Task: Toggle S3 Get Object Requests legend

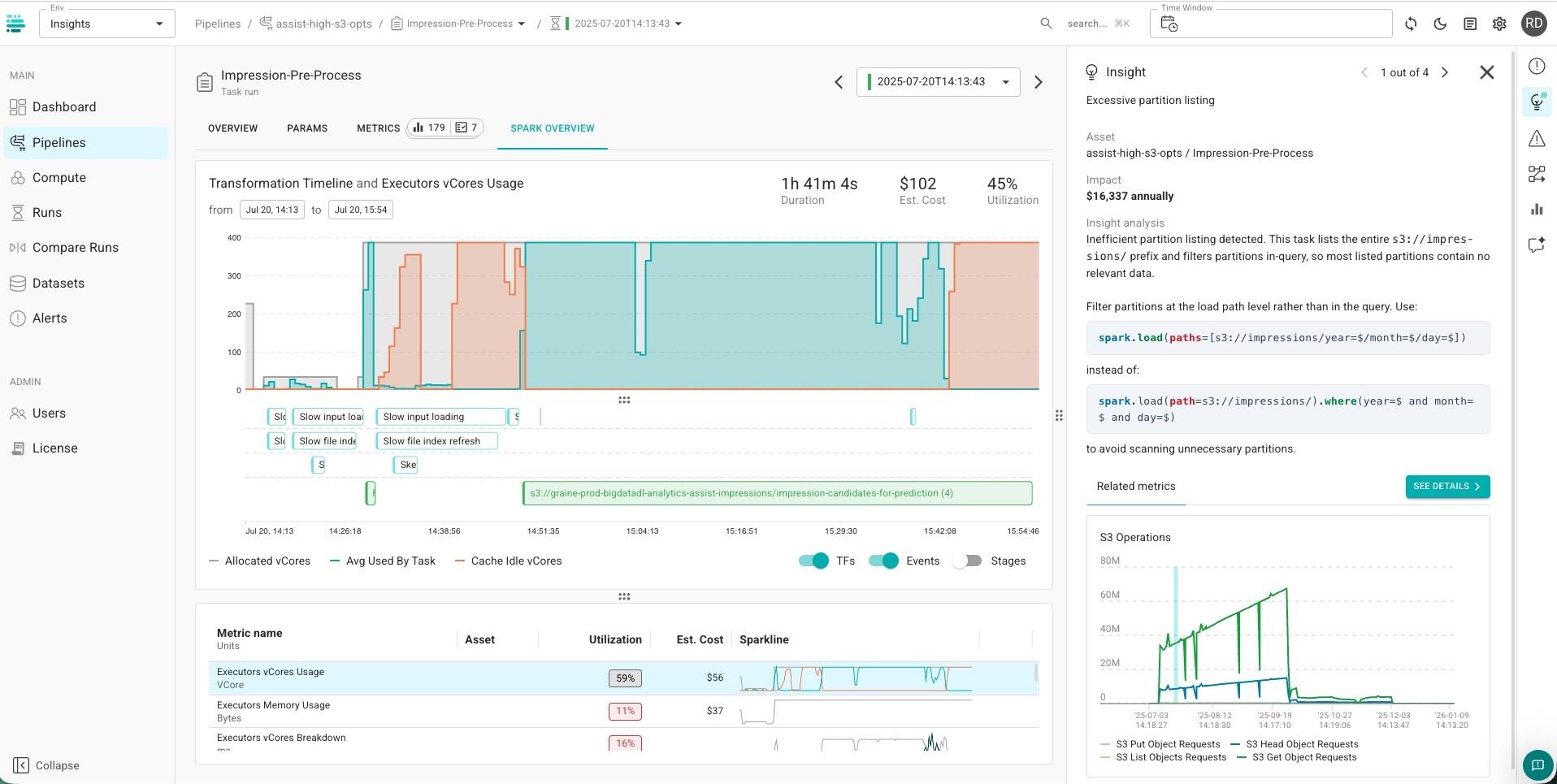Action: click(x=1297, y=757)
